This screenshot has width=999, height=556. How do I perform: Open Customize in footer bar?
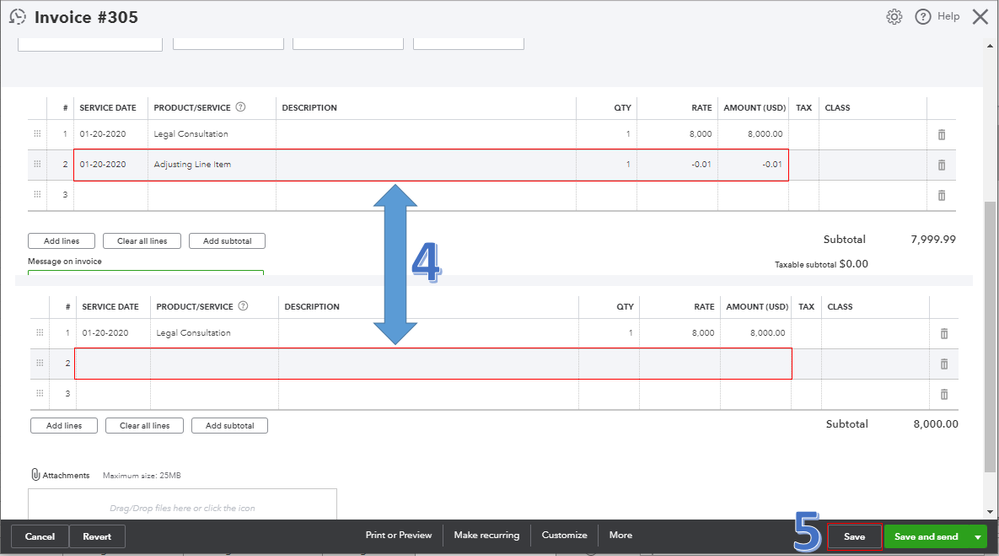[564, 535]
